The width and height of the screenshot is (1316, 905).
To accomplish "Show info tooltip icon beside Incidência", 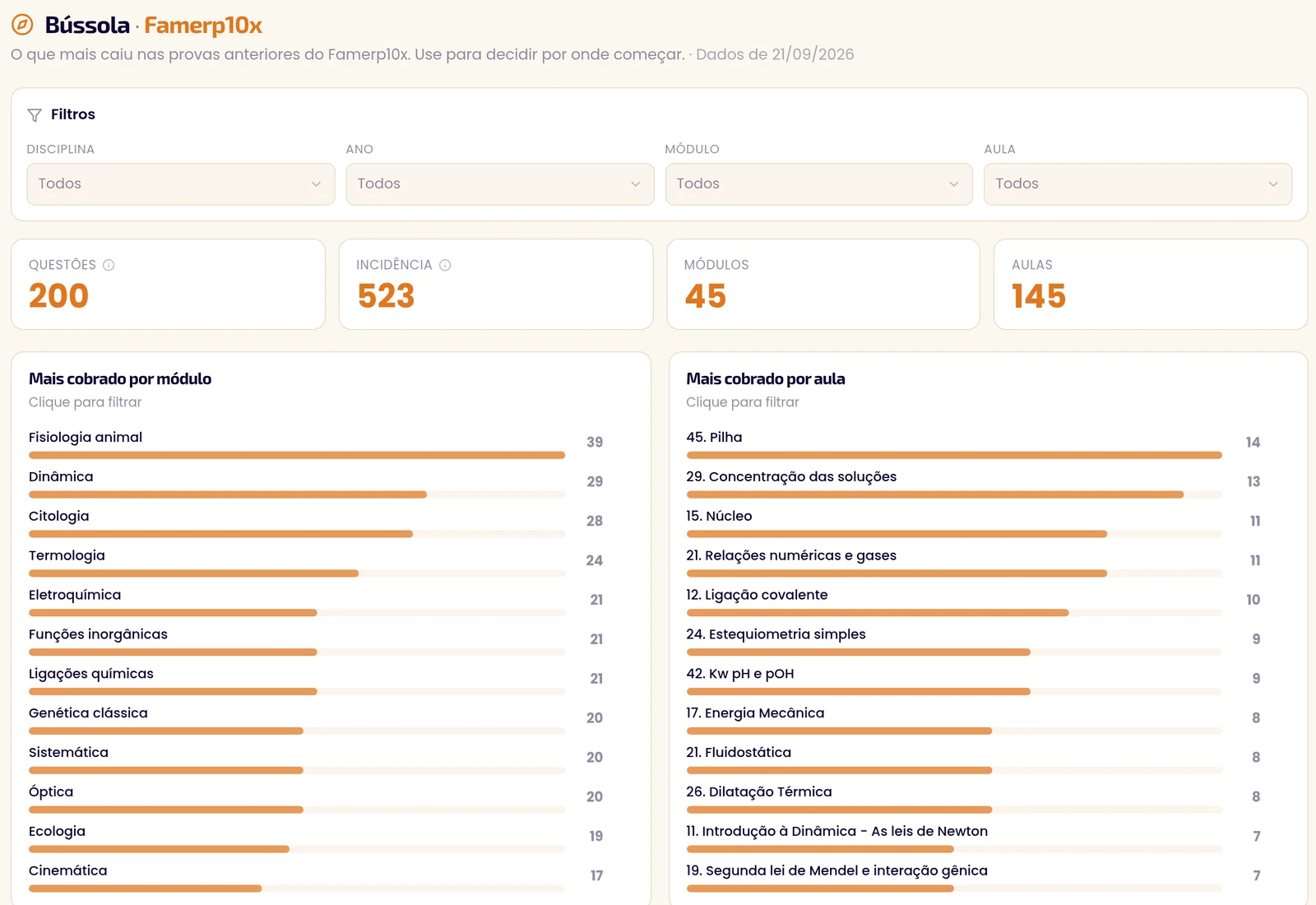I will pos(445,265).
